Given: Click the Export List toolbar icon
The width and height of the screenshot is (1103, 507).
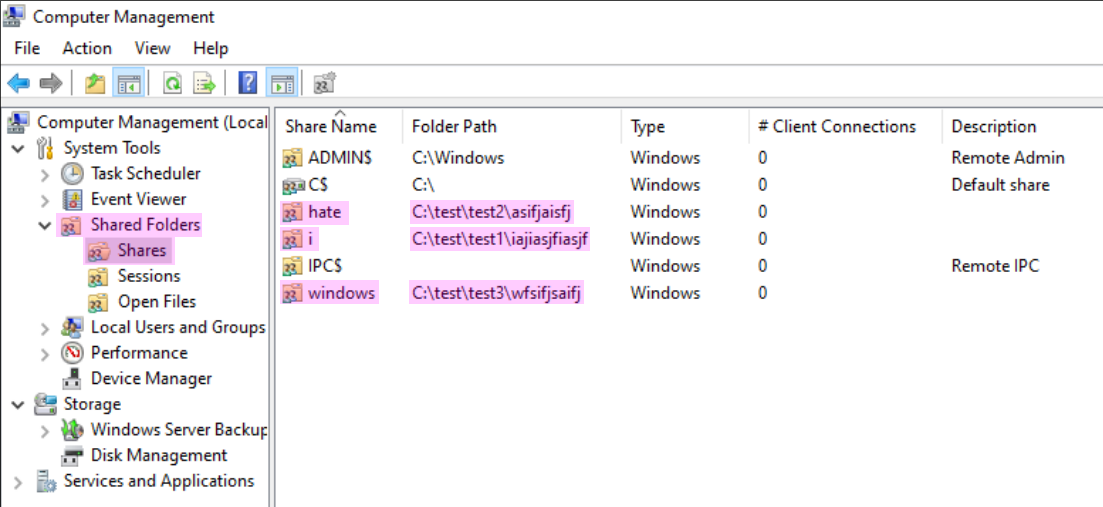Looking at the screenshot, I should pyautogui.click(x=205, y=84).
